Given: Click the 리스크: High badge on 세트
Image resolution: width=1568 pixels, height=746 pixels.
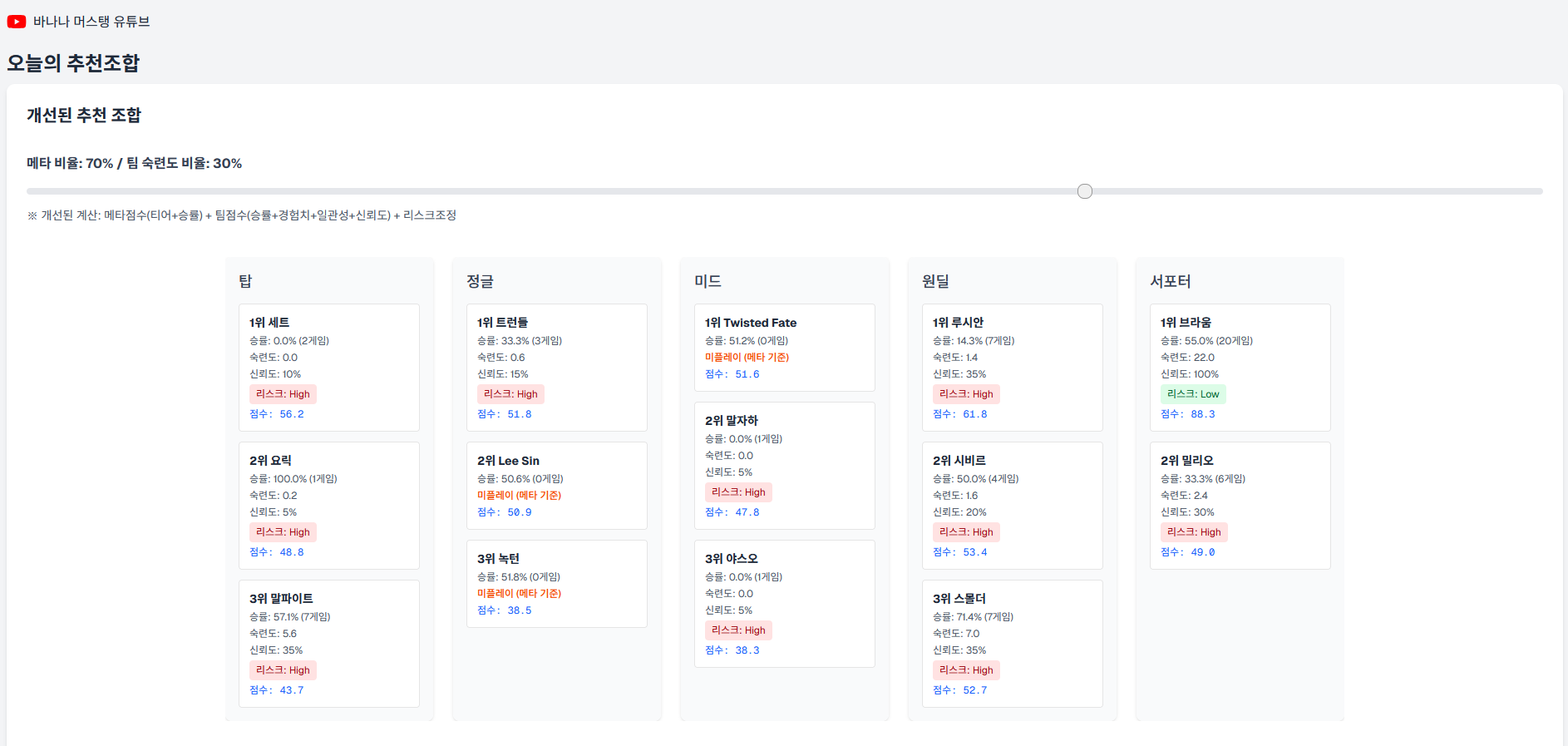Looking at the screenshot, I should (x=283, y=394).
